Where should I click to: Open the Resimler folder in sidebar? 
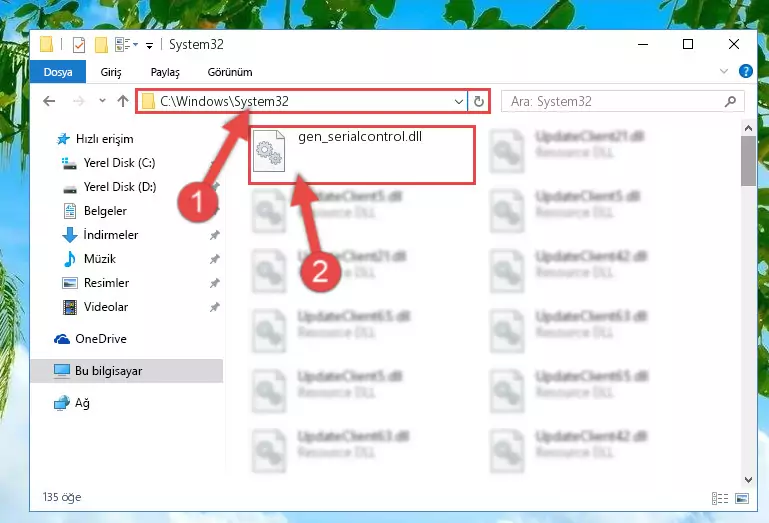point(96,283)
